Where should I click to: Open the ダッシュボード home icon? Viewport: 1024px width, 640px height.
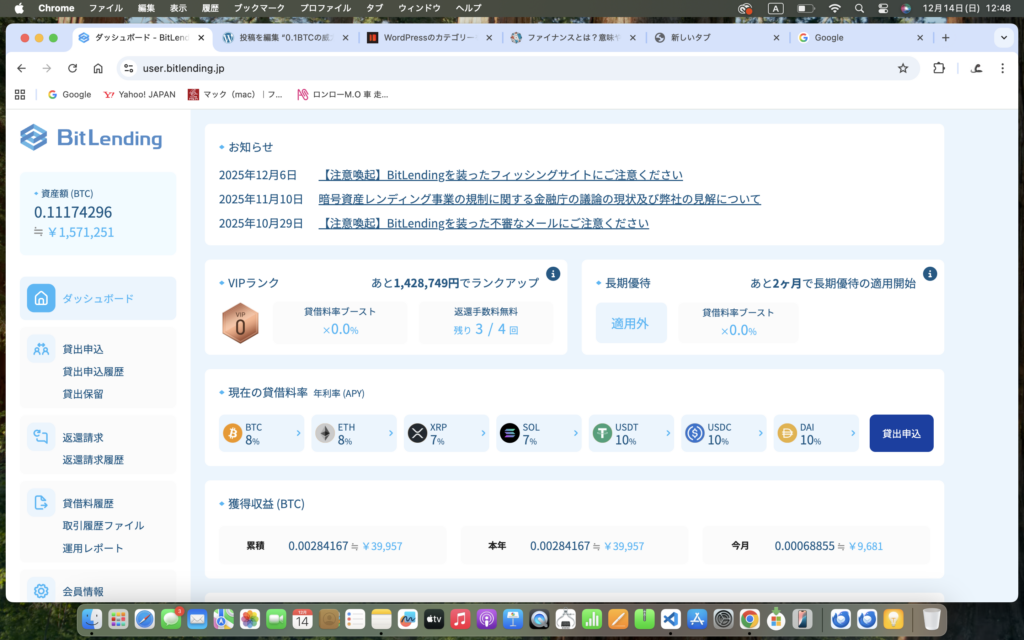[x=41, y=298]
